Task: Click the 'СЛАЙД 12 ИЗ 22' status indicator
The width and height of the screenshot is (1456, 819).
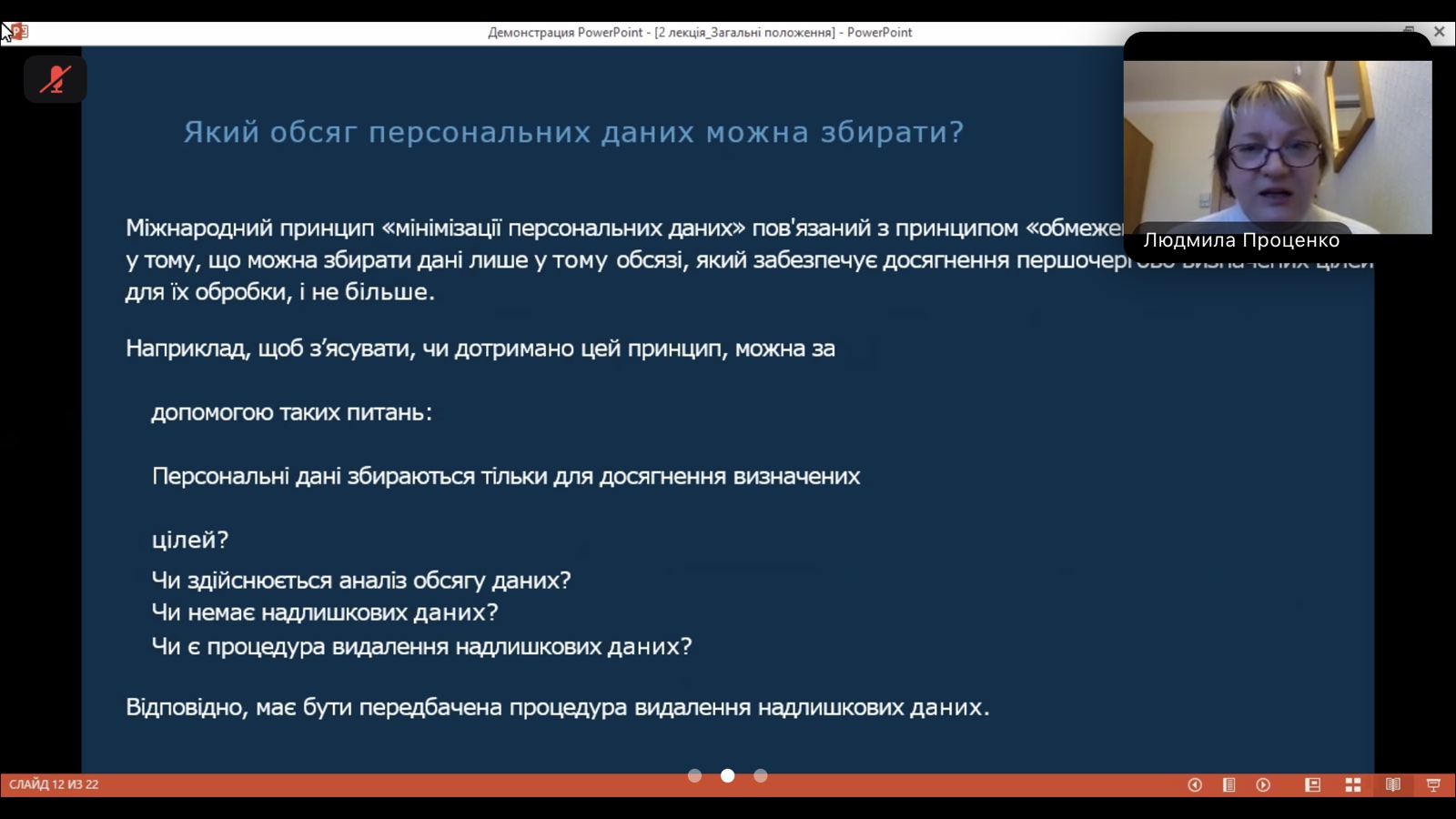Action: pyautogui.click(x=54, y=784)
